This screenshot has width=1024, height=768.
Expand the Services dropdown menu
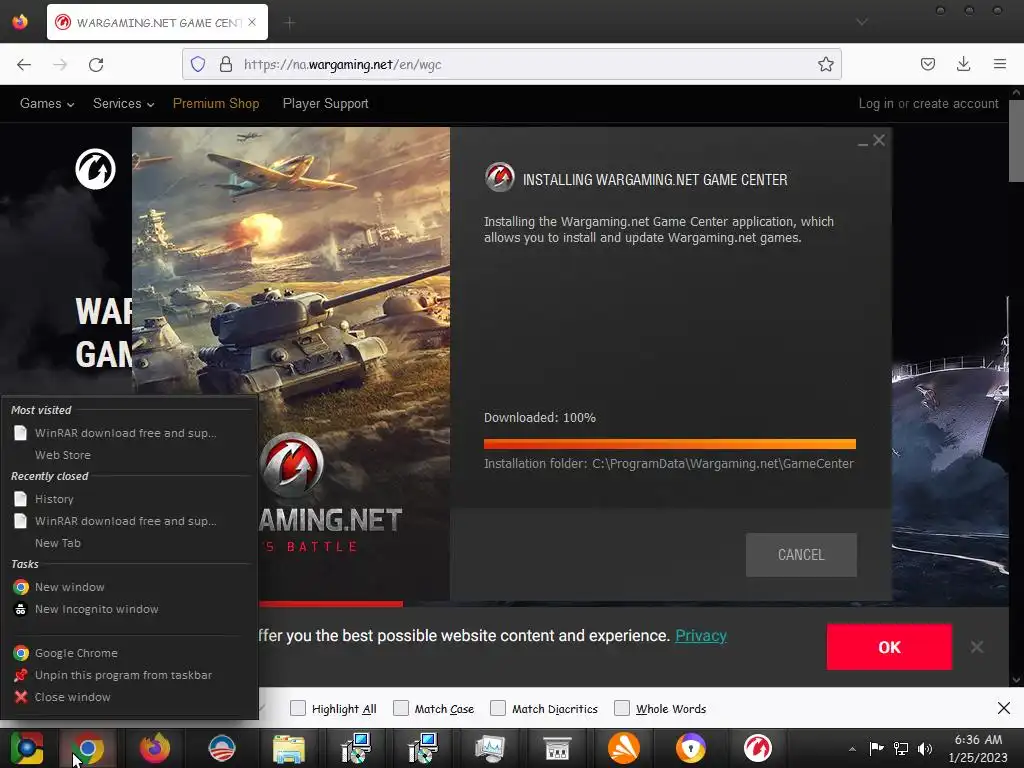[x=123, y=103]
